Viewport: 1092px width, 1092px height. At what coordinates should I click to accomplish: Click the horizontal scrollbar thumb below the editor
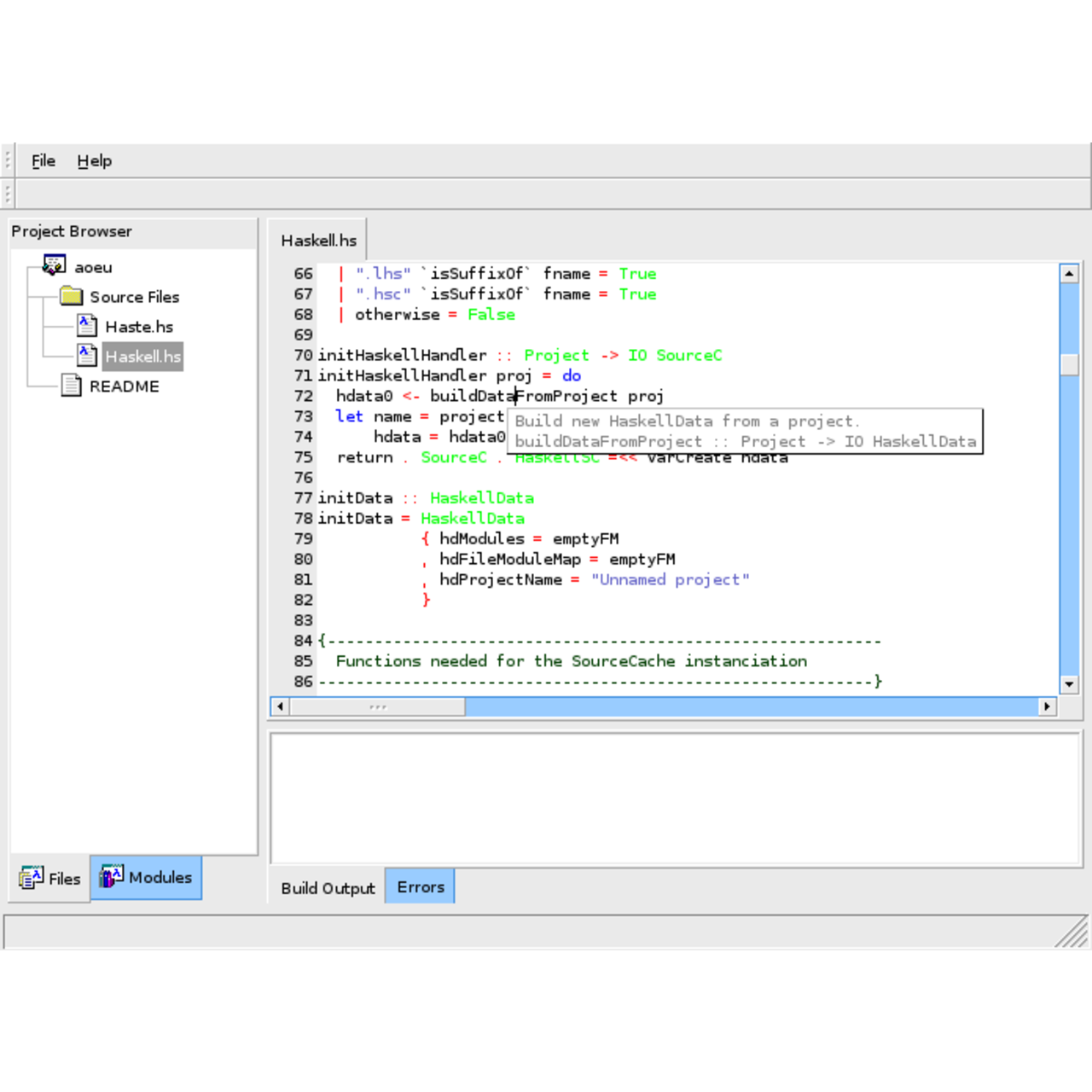pos(375,706)
